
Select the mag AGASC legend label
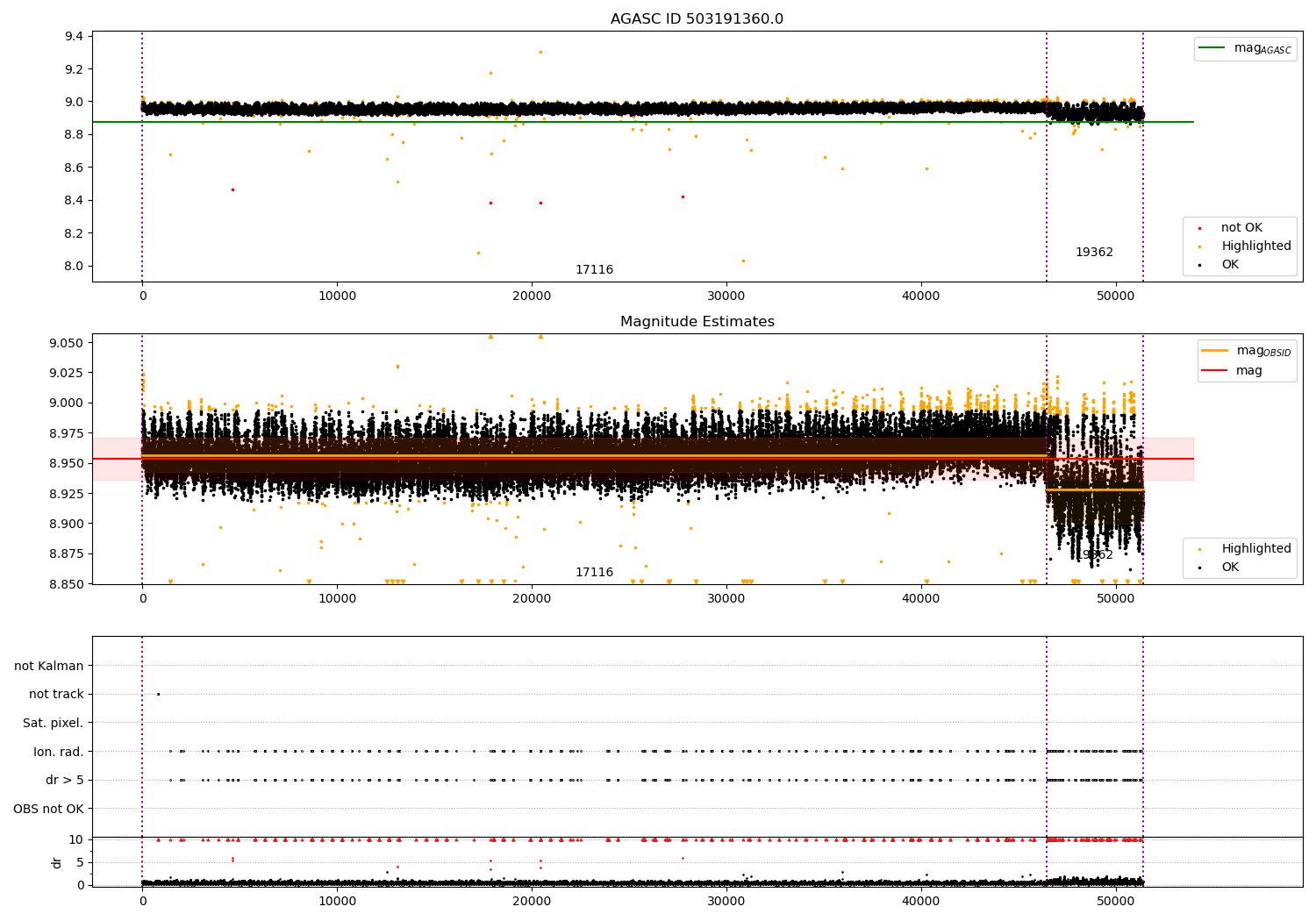coord(1262,48)
